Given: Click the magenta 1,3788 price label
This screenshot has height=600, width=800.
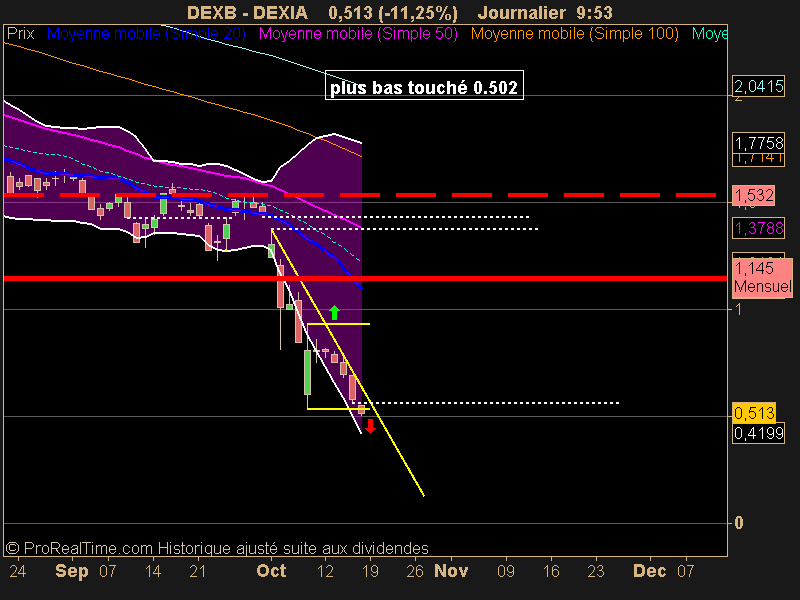Looking at the screenshot, I should tap(758, 228).
